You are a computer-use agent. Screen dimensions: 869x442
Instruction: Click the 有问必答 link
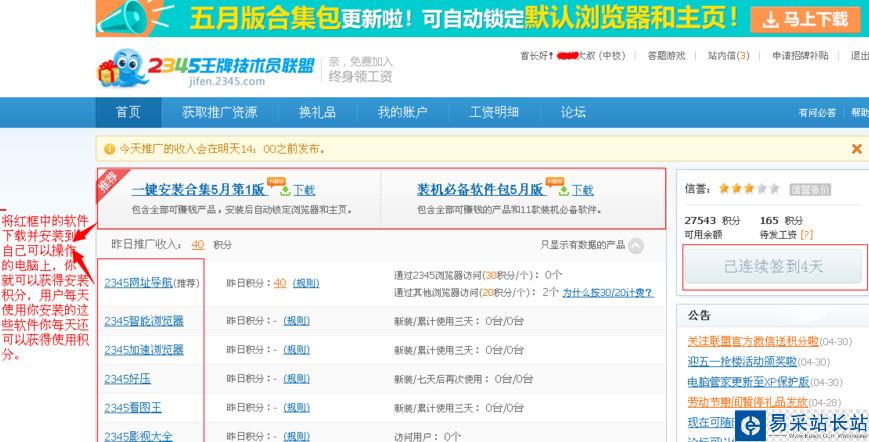817,112
